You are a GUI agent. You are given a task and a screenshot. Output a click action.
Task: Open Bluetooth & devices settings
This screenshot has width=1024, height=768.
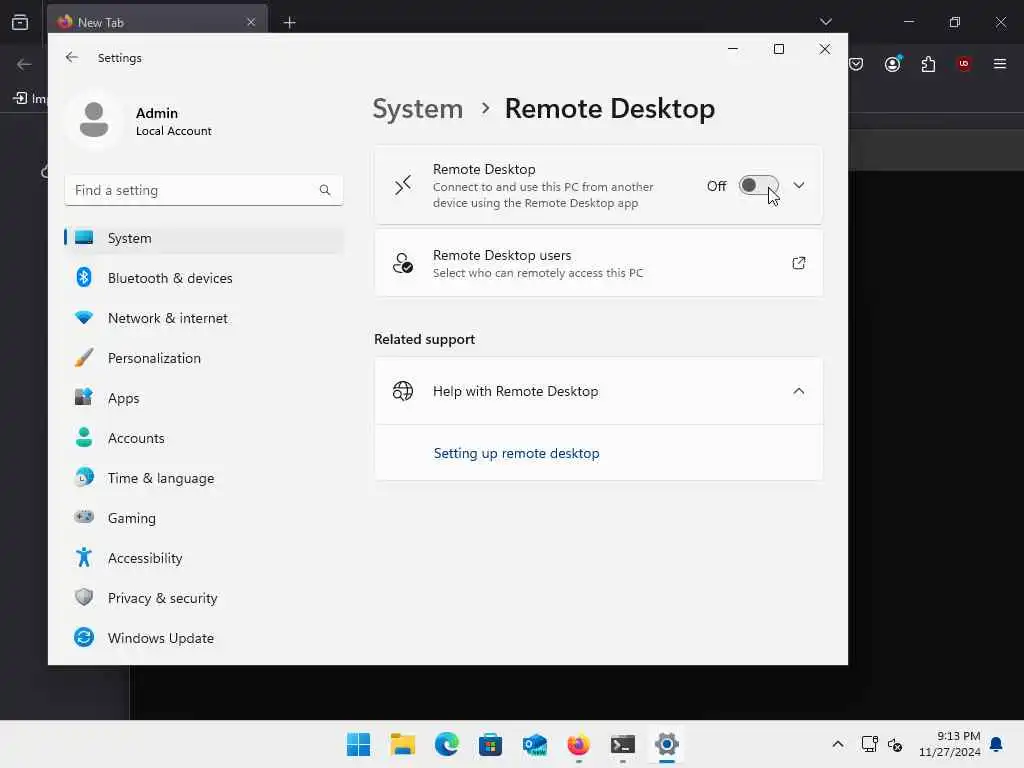pyautogui.click(x=204, y=278)
